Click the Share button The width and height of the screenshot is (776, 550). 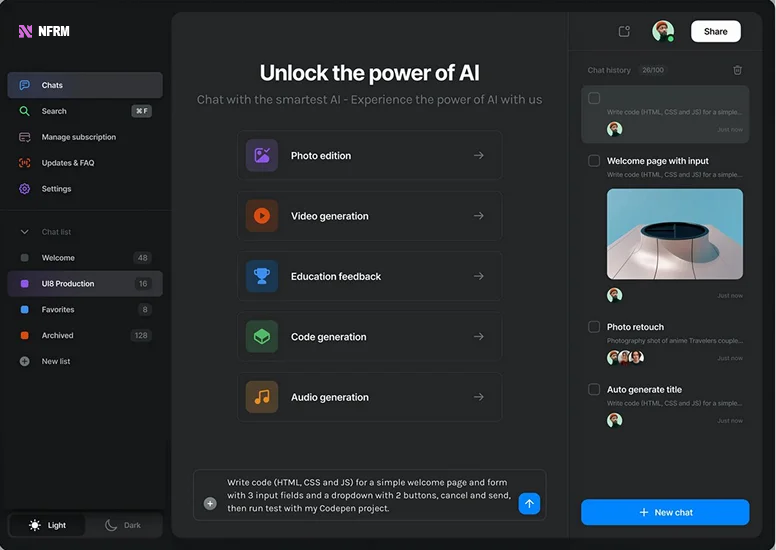click(716, 31)
